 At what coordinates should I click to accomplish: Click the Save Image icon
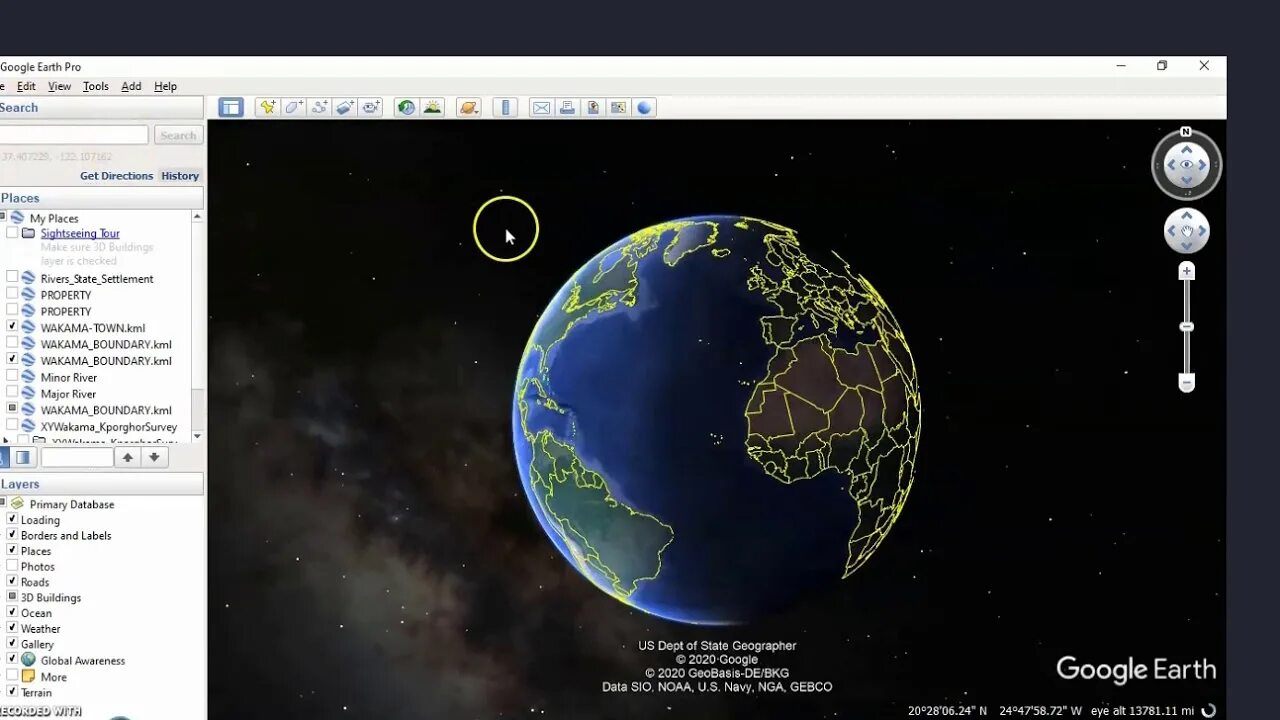pyautogui.click(x=593, y=108)
